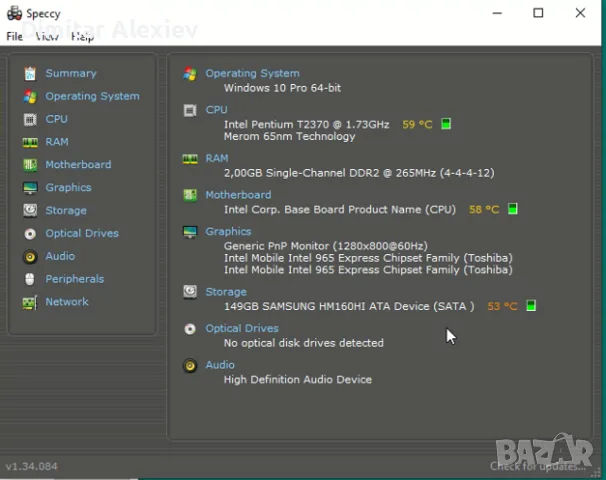Click the Graphics icon in summary pane
606x480 pixels.
click(190, 231)
